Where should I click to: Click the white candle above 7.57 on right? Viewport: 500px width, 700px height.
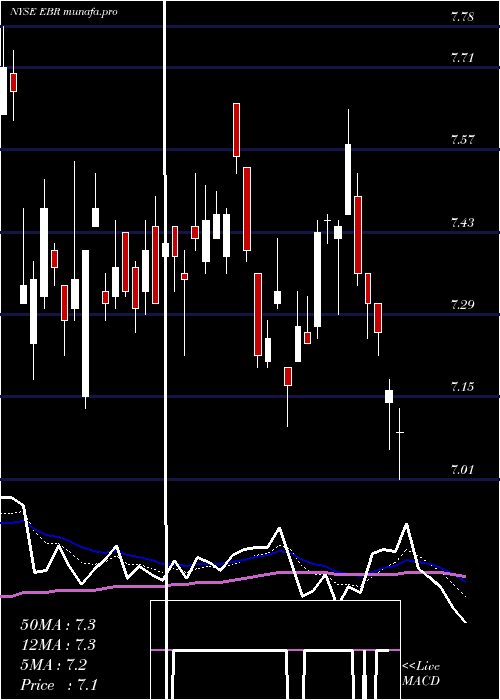348,179
